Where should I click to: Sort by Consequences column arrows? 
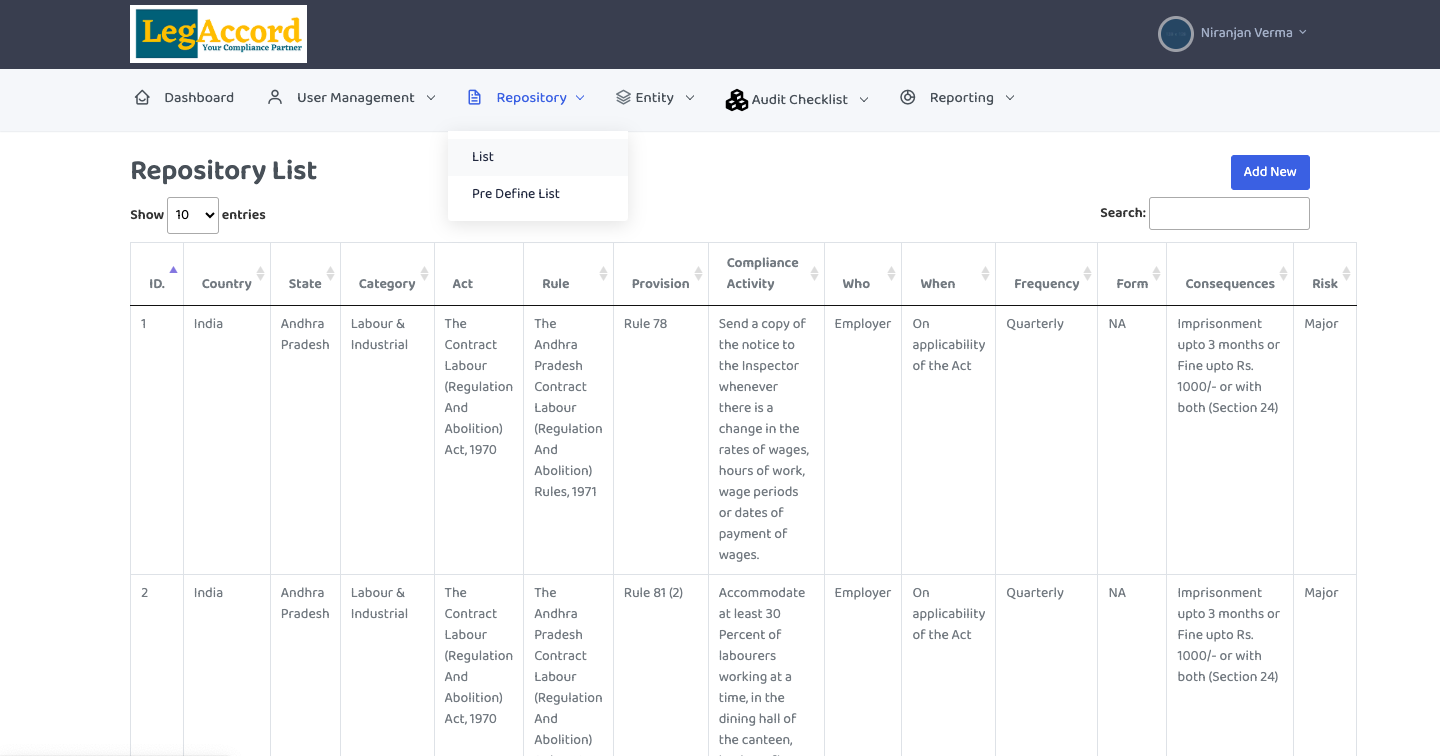(1284, 273)
